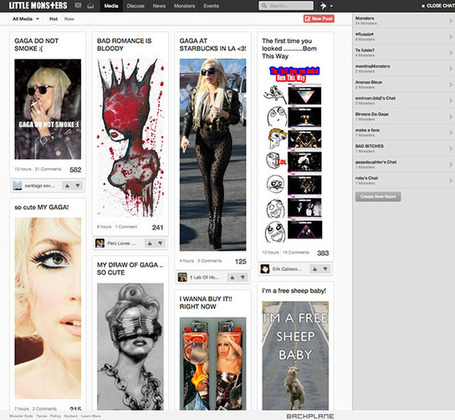This screenshot has width=455, height=420.
Task: Open the Learn More footer link
Action: click(91, 416)
